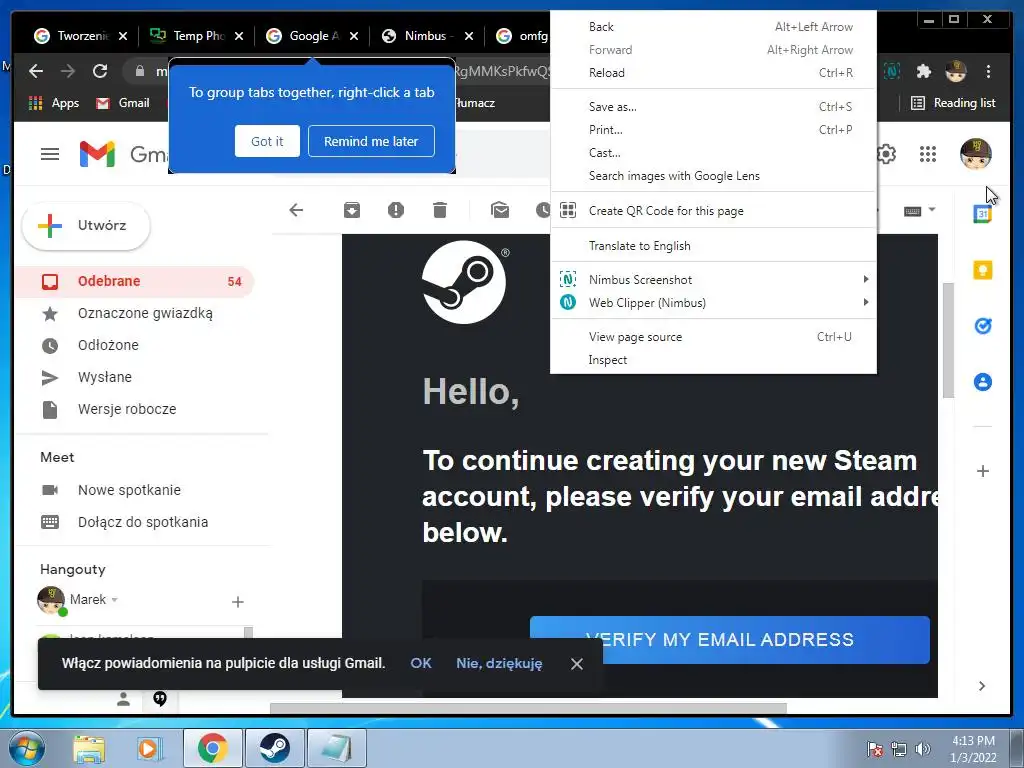The width and height of the screenshot is (1024, 768).
Task: Open Windows Explorer from the taskbar
Action: pos(89,748)
